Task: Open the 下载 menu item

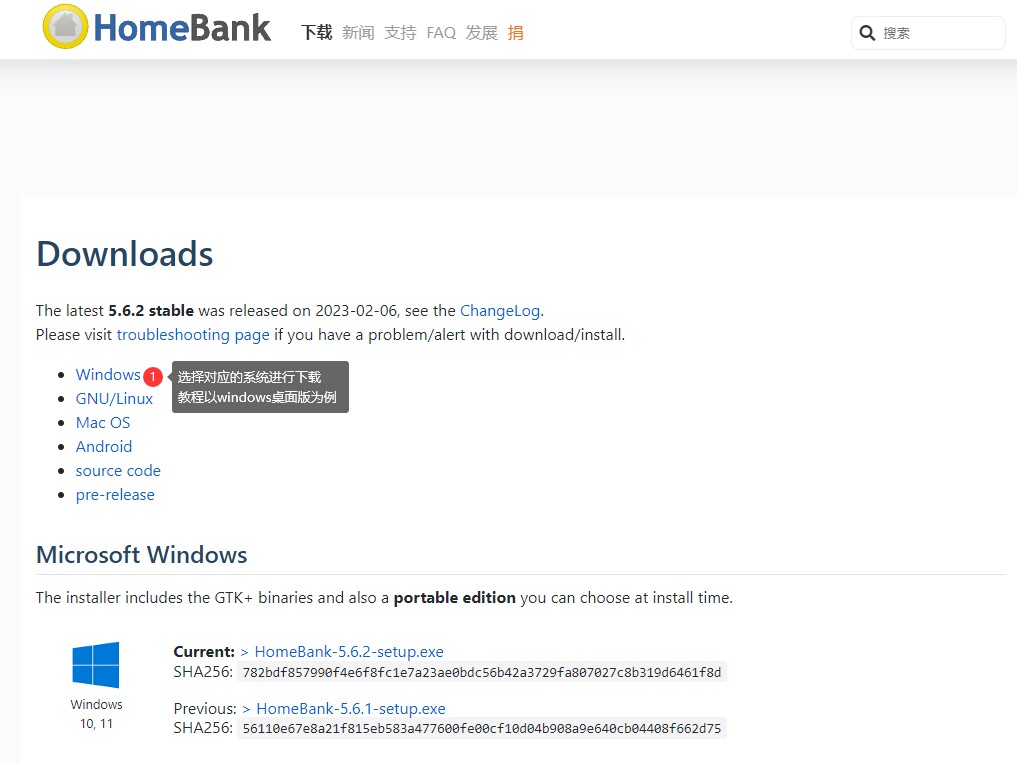Action: point(317,32)
